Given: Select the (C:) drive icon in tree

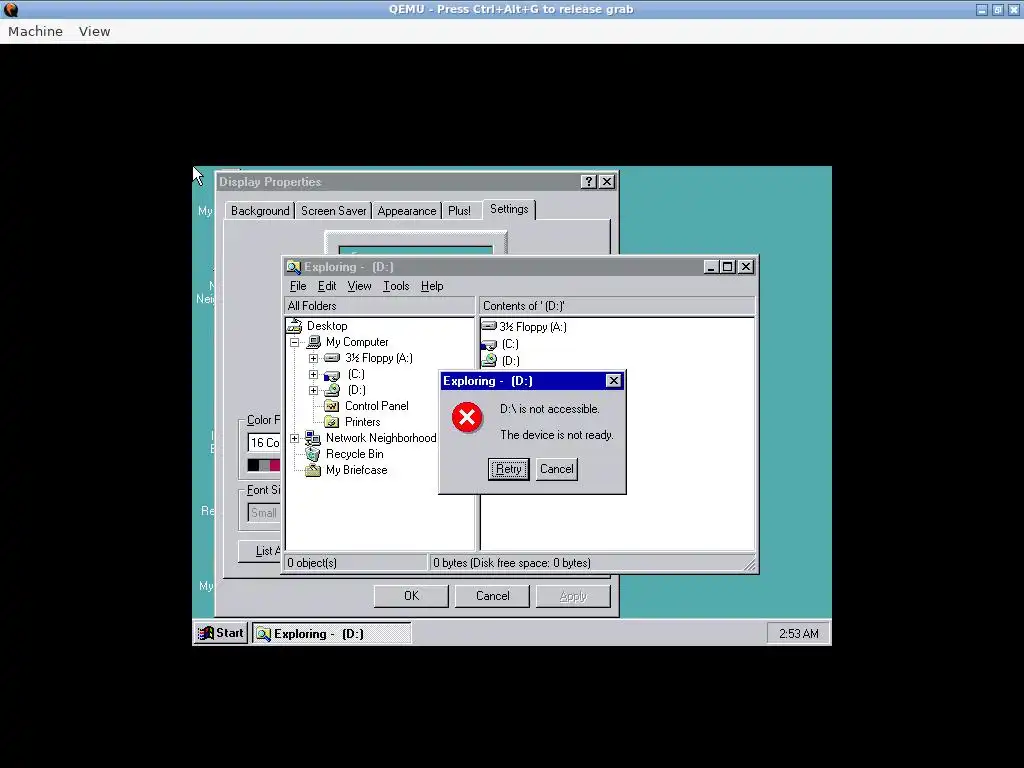Looking at the screenshot, I should point(332,375).
